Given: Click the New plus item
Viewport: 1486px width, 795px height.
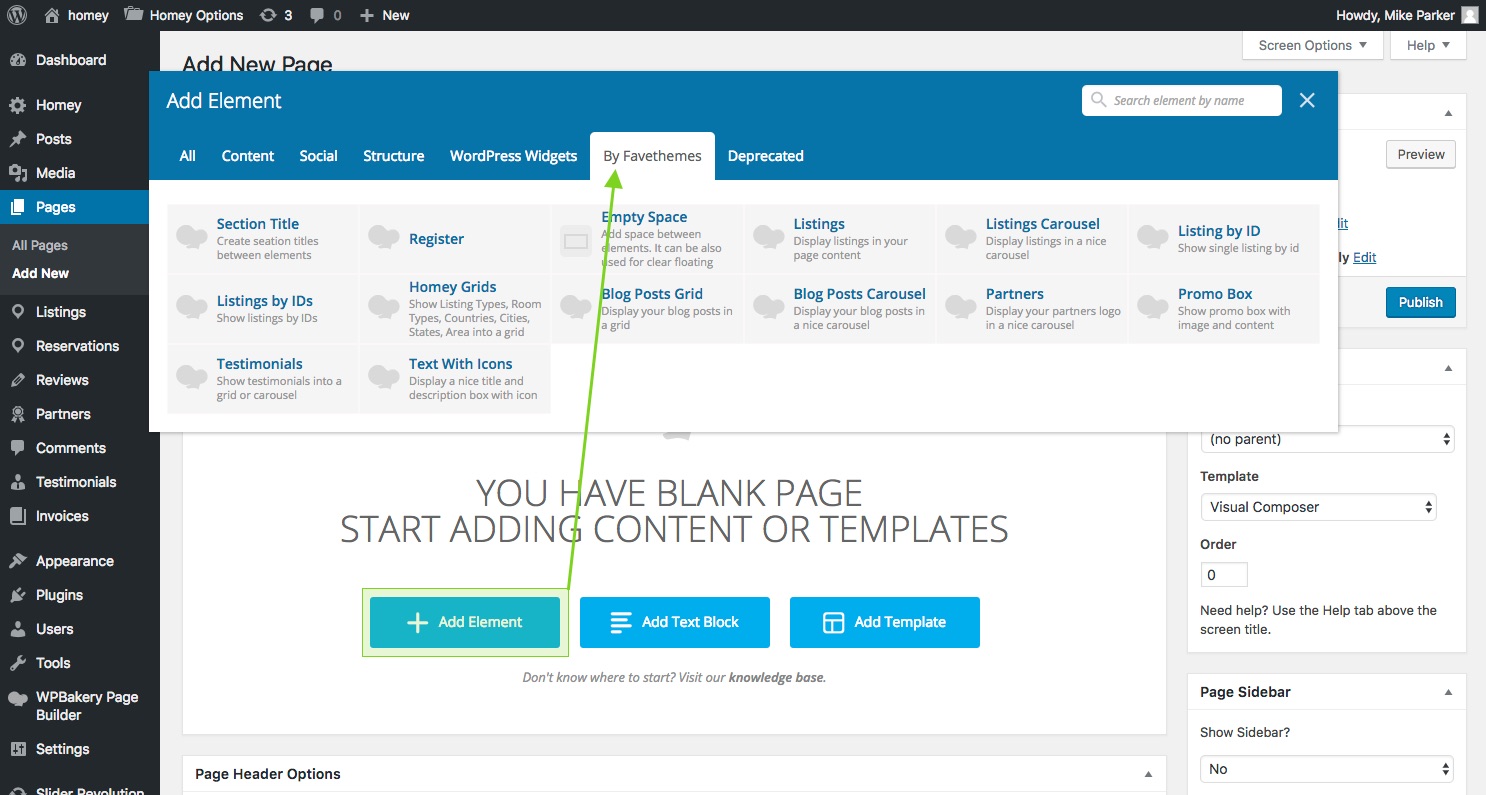Looking at the screenshot, I should coord(384,15).
